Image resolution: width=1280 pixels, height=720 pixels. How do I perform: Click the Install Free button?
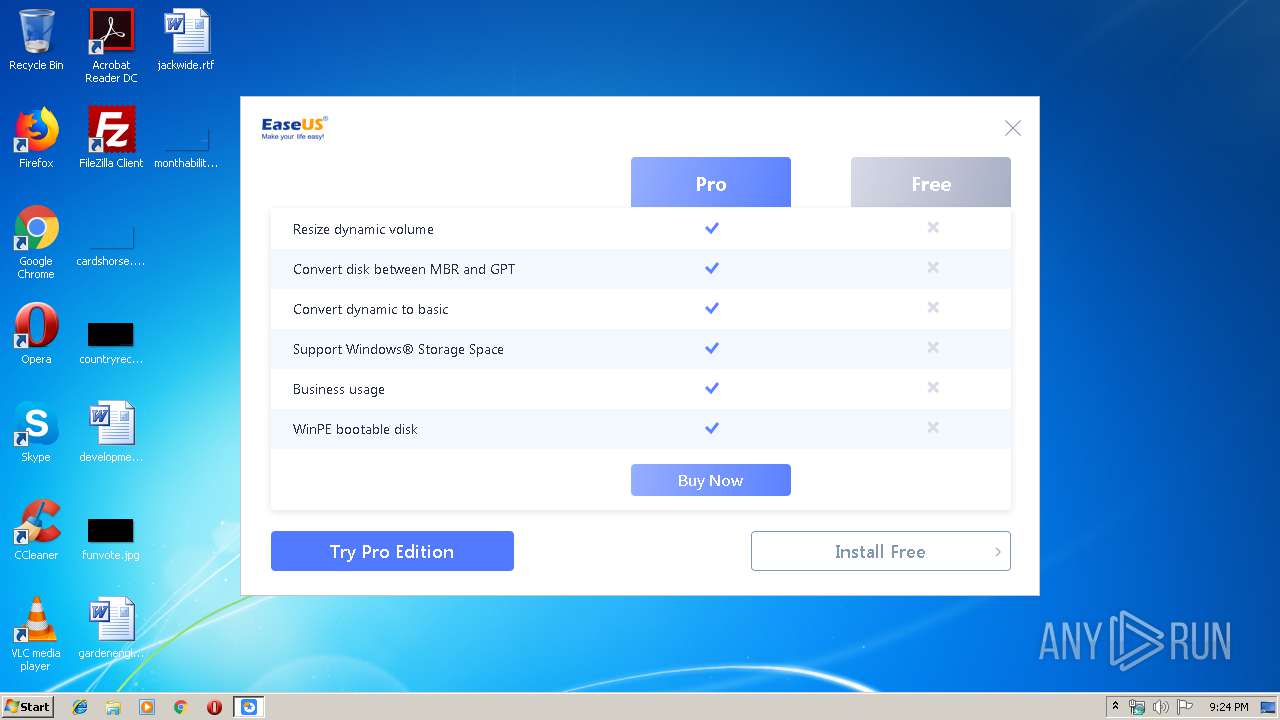pyautogui.click(x=881, y=551)
